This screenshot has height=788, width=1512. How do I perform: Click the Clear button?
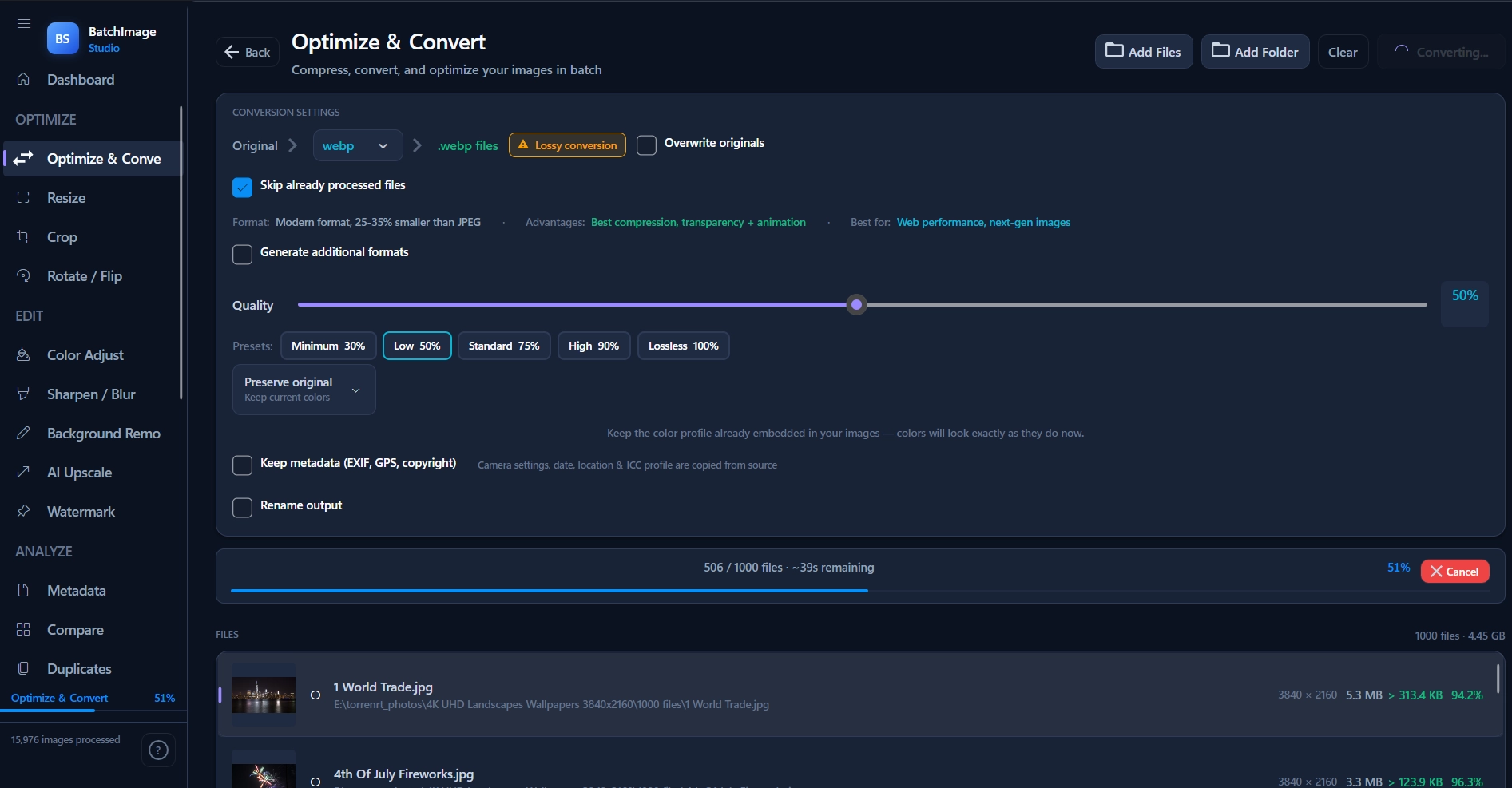coord(1343,52)
